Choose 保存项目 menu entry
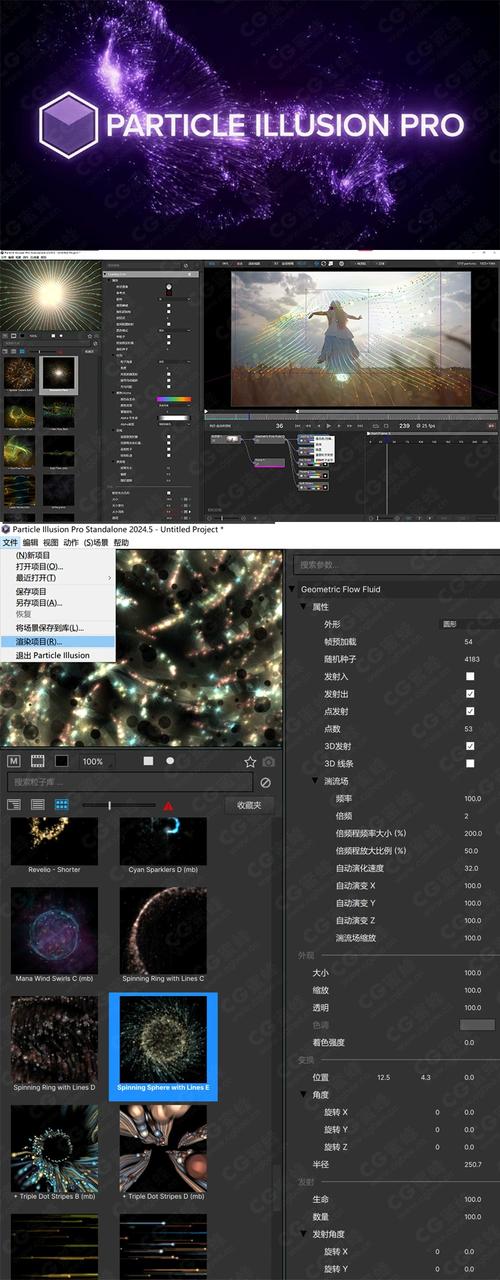The image size is (500, 1280). tap(58, 591)
